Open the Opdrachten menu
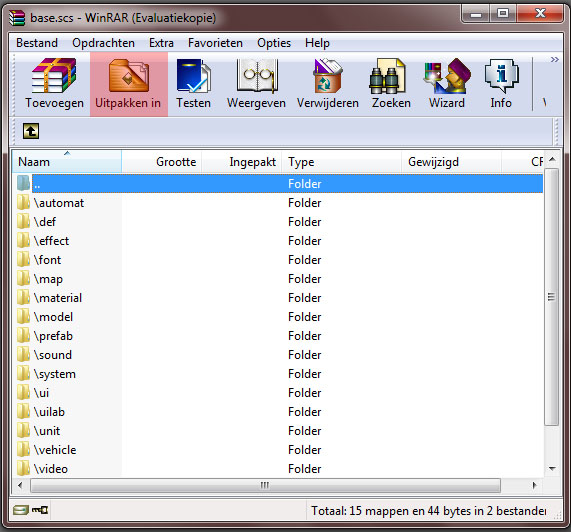This screenshot has height=532, width=571. [x=103, y=43]
